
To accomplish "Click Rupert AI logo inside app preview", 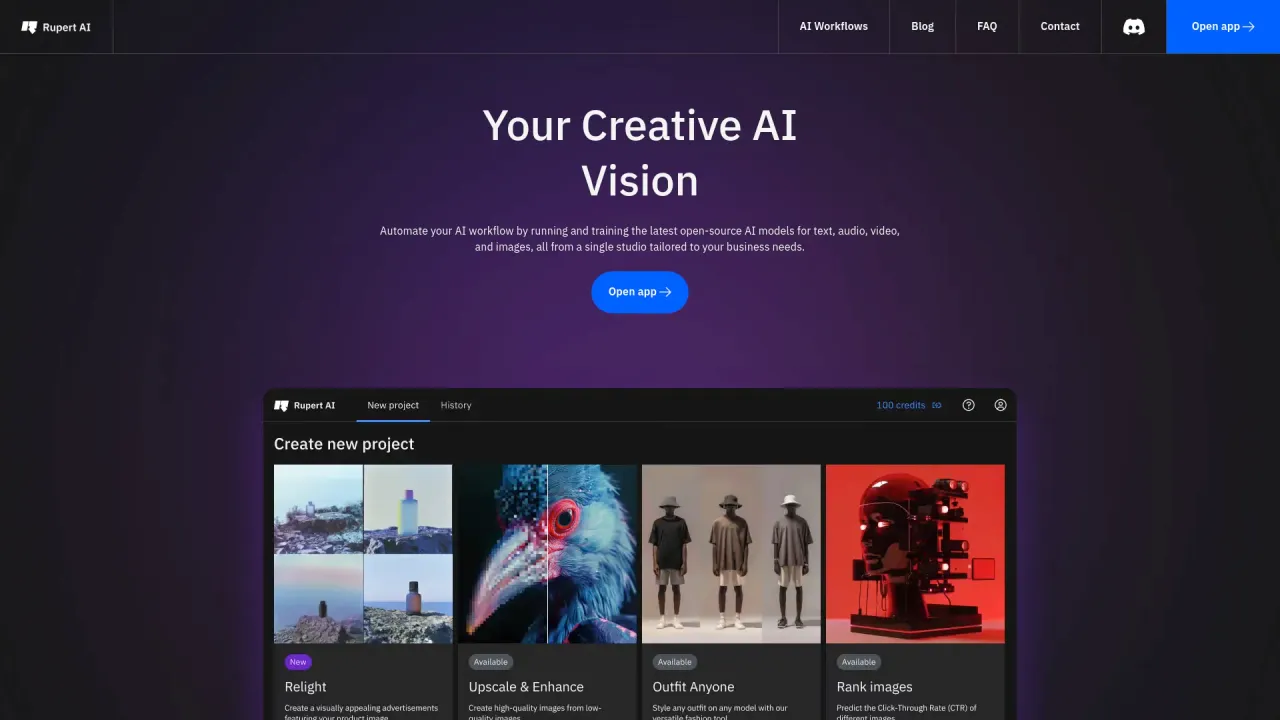I will point(305,405).
